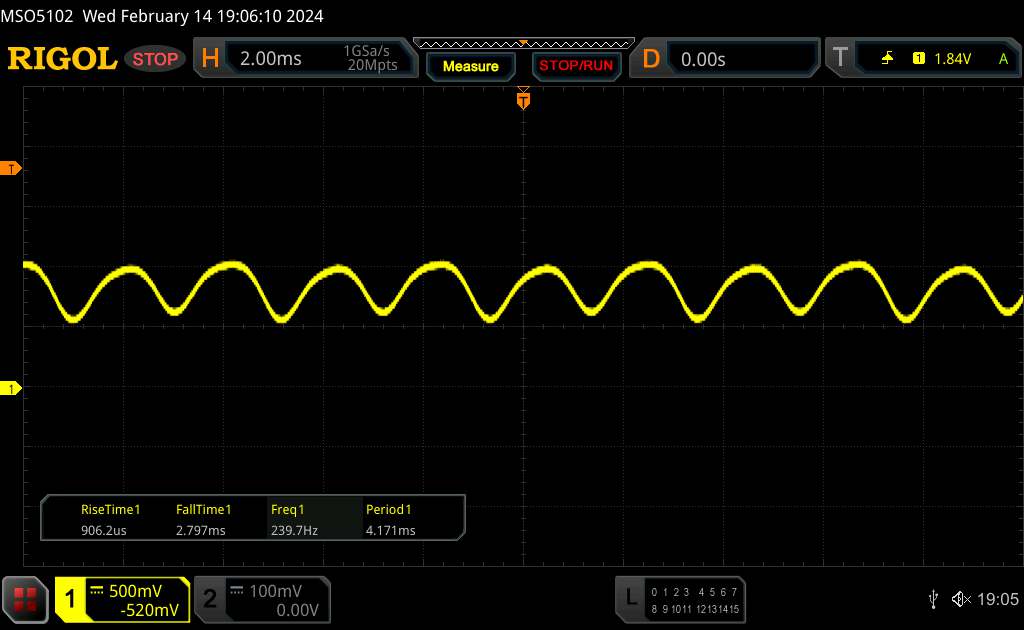1024x630 pixels.
Task: Click the yellow channel 1 ground marker
Action: pyautogui.click(x=12, y=388)
